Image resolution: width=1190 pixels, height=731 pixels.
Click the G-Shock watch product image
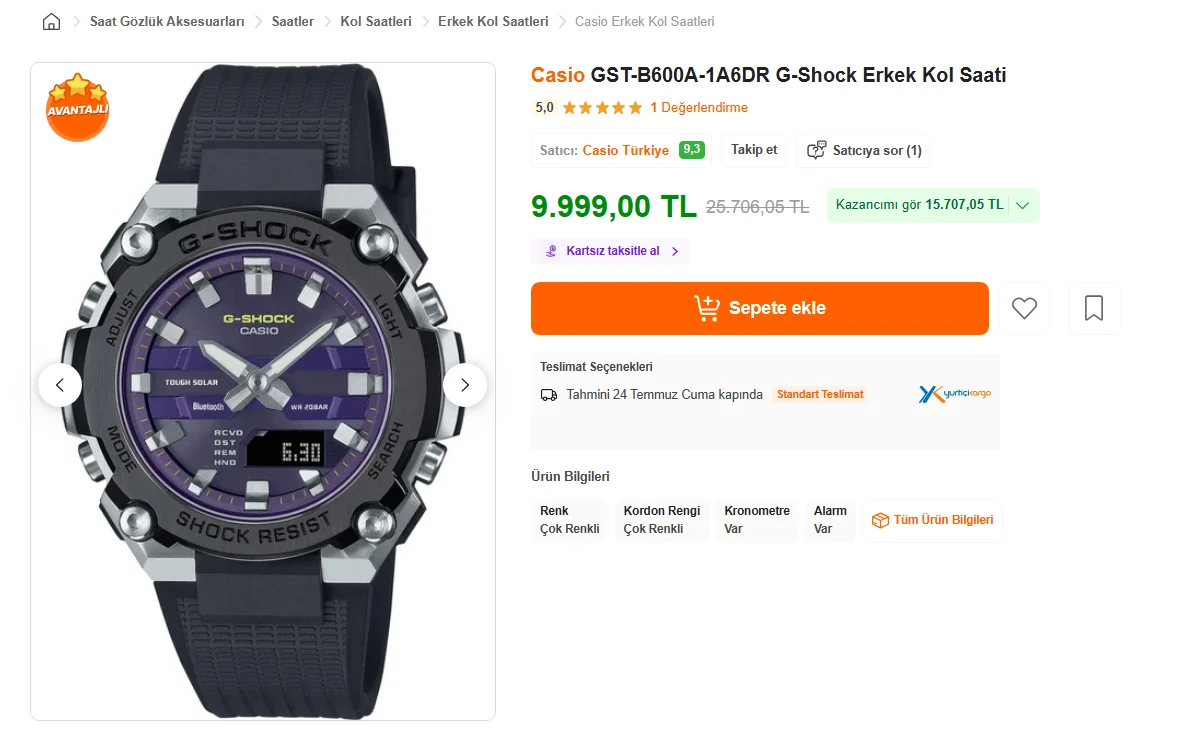point(263,391)
